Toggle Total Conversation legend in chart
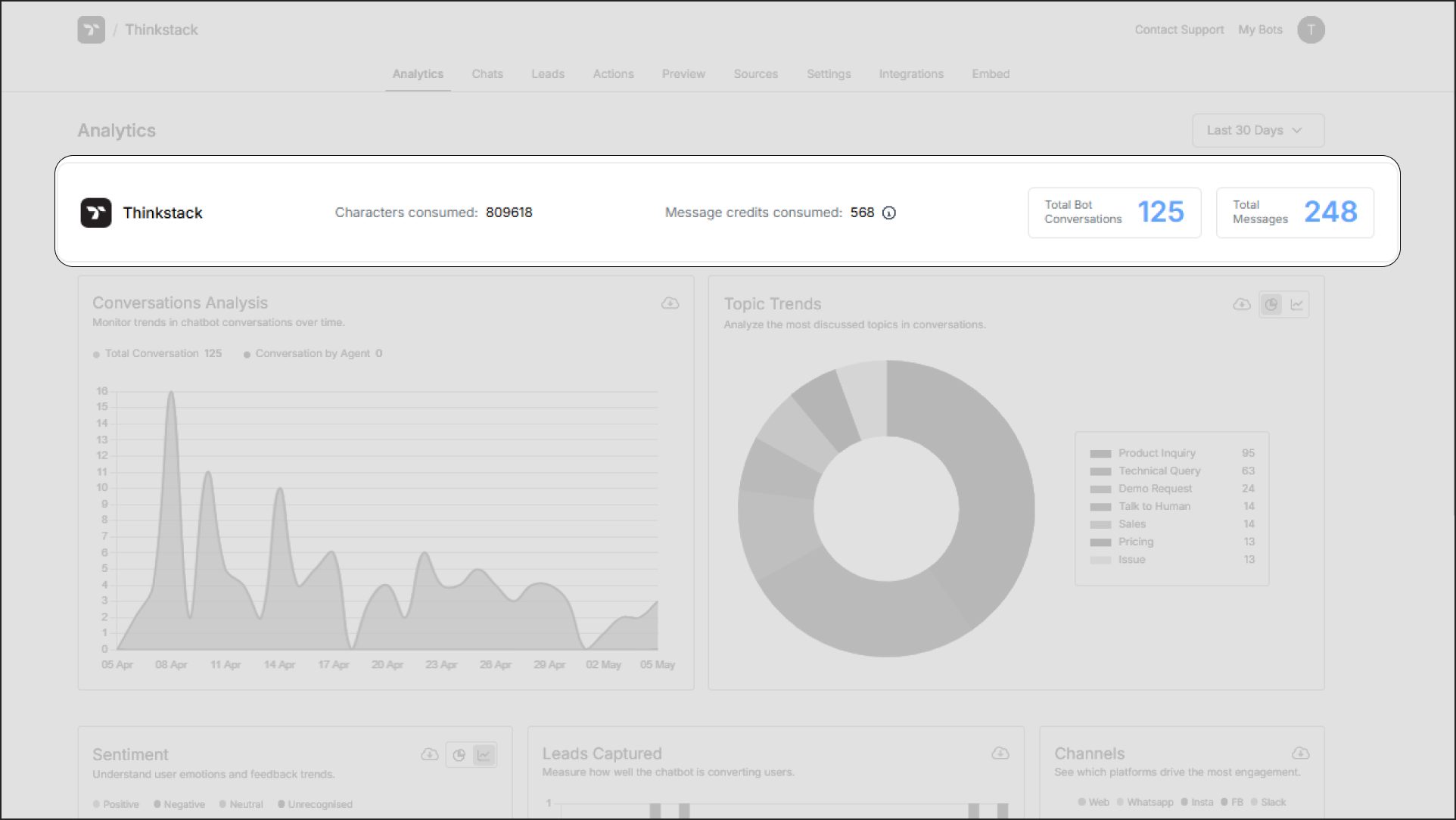The image size is (1456, 820). (157, 353)
